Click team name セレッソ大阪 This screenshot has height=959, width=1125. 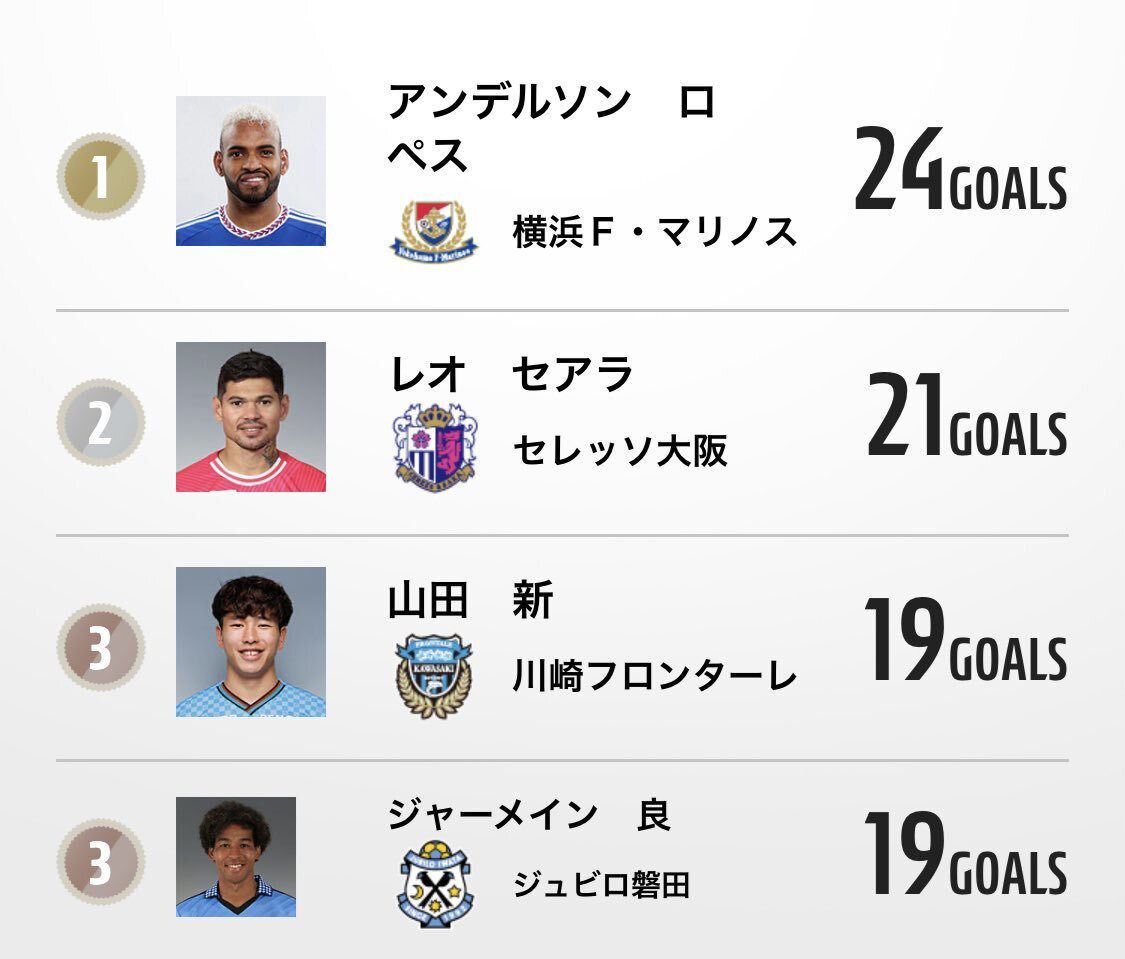(x=621, y=450)
